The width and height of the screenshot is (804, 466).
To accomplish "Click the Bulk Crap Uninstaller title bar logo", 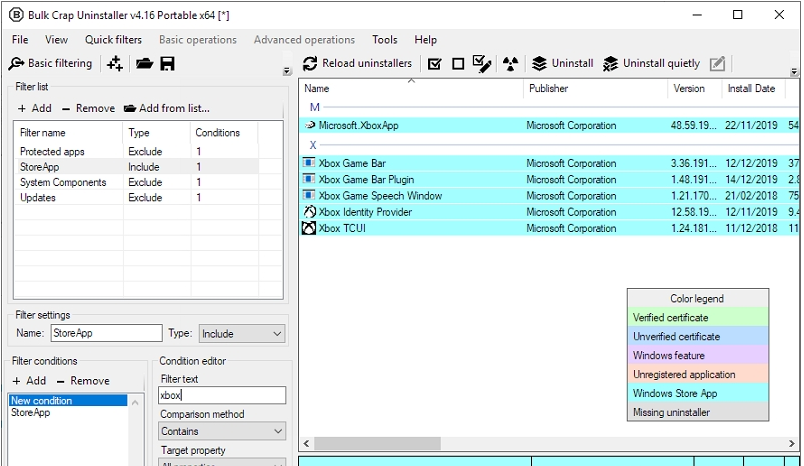I will pyautogui.click(x=16, y=15).
